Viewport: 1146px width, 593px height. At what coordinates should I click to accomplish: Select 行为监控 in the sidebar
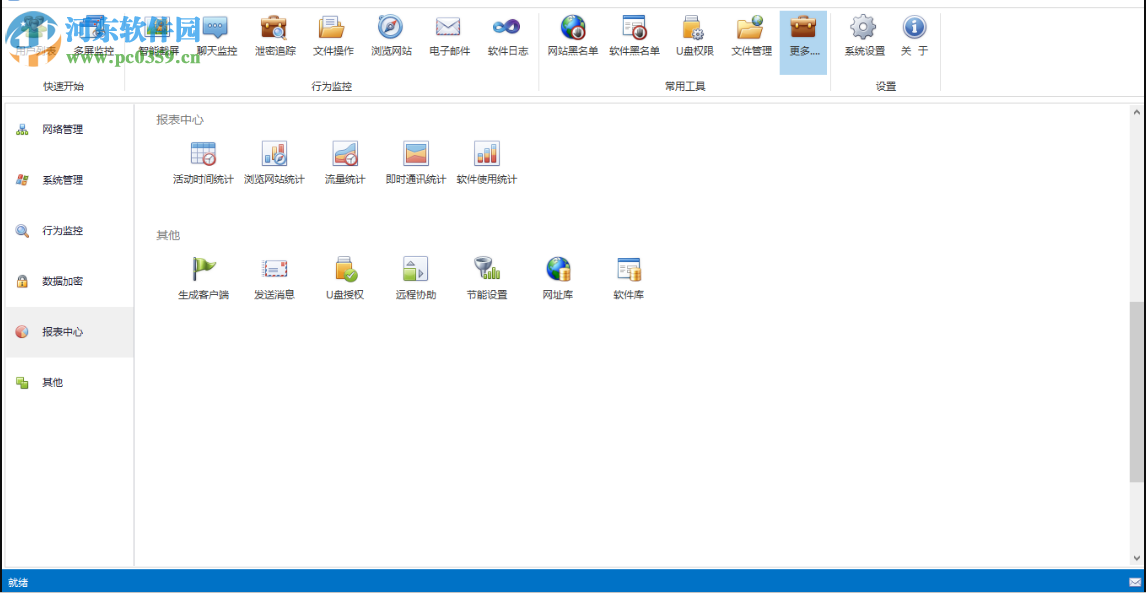coord(69,230)
